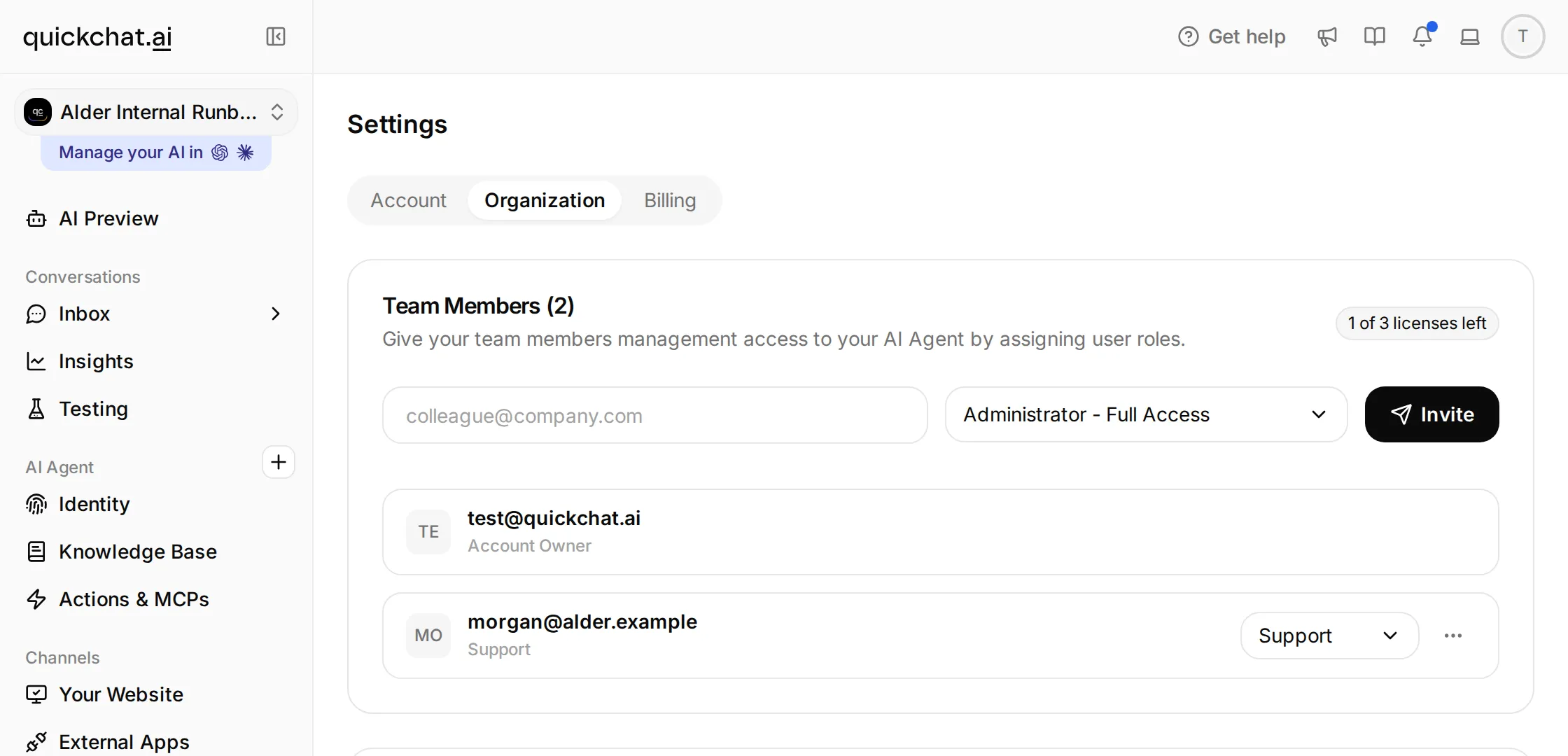Image resolution: width=1568 pixels, height=756 pixels.
Task: Click the quickchat.ai logo
Action: pos(97,37)
